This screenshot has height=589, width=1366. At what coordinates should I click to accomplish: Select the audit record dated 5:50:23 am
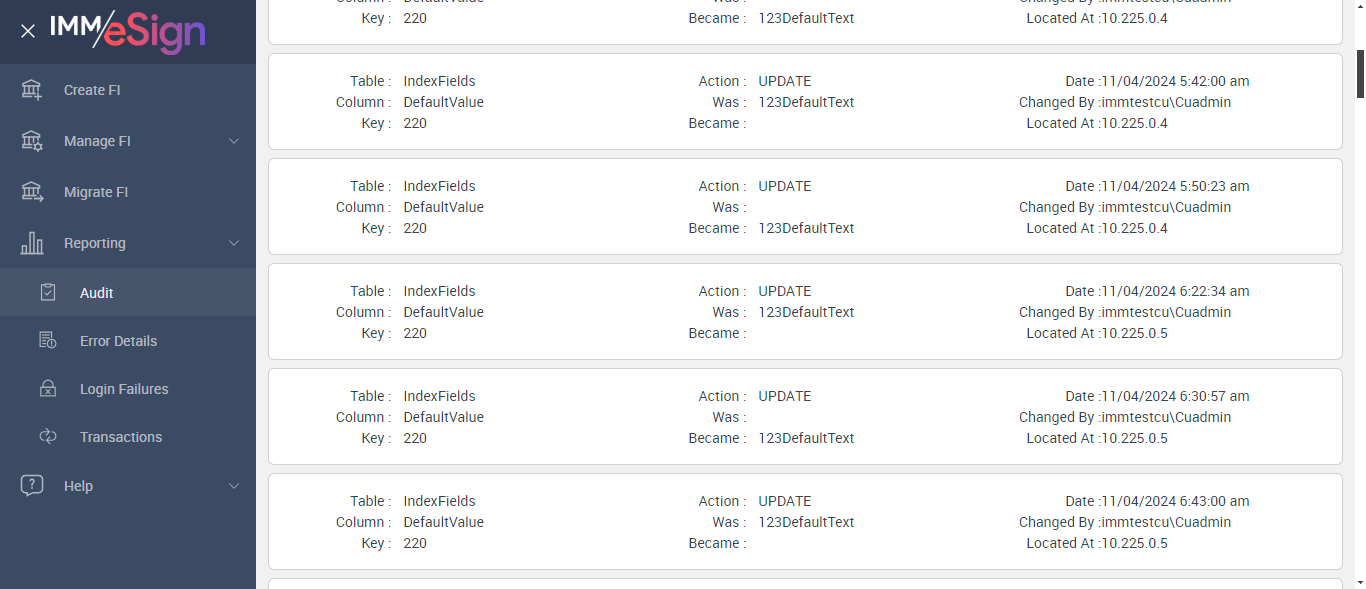(x=805, y=207)
